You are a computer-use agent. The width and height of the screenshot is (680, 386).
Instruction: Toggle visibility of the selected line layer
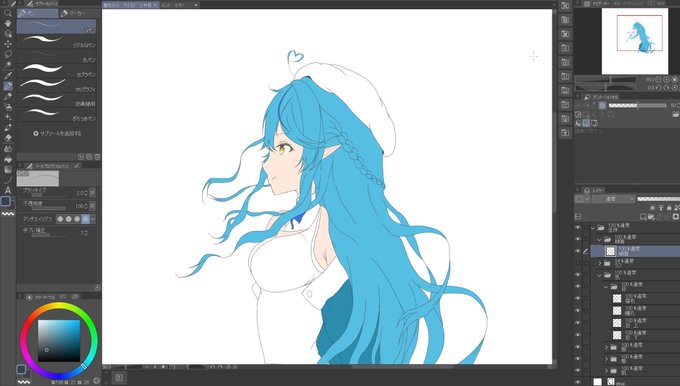[578, 251]
